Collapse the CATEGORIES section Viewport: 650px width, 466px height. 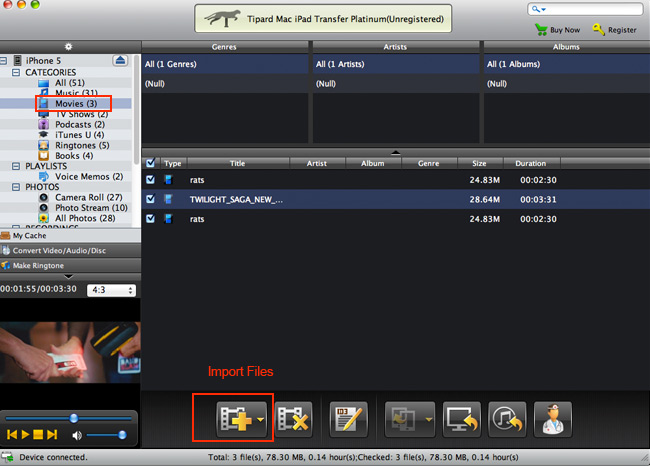[16, 73]
